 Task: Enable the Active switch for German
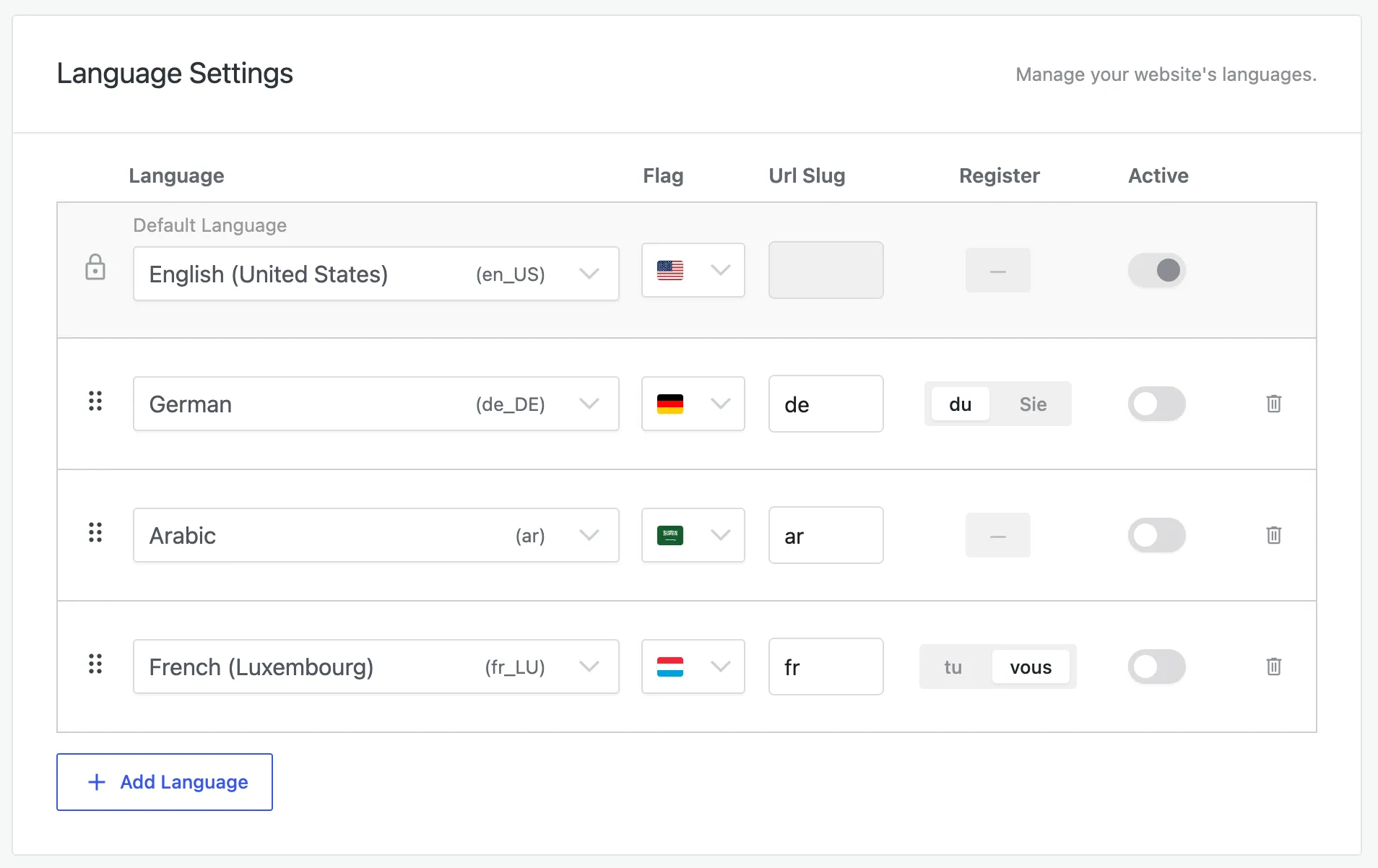click(1157, 404)
